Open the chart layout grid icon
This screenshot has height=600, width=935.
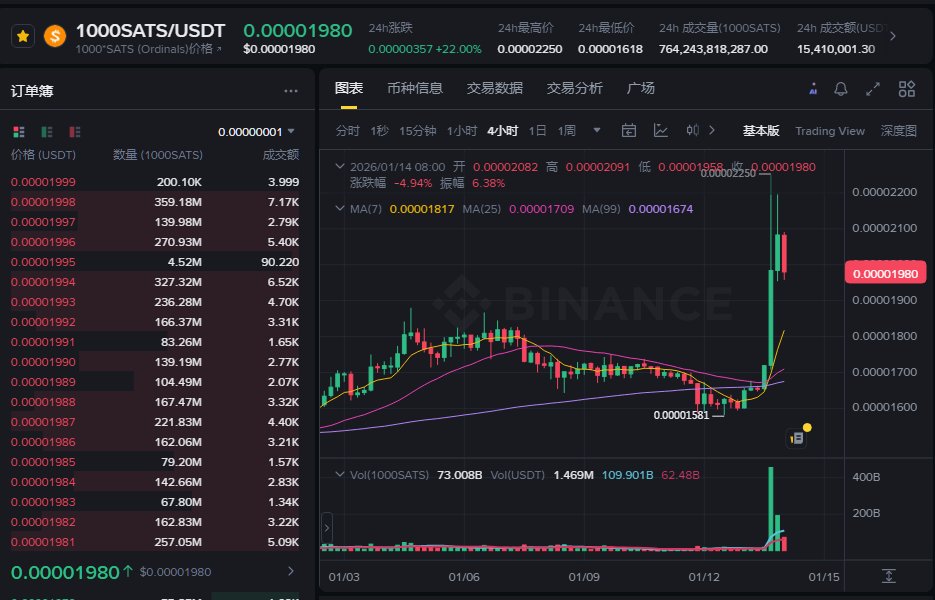[906, 89]
